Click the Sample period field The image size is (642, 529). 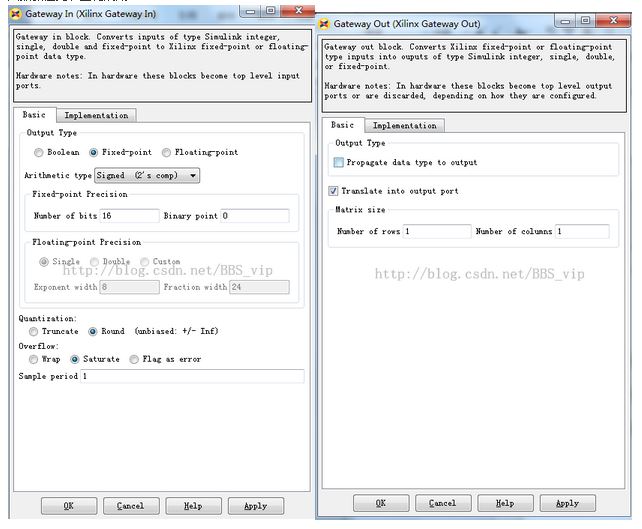tap(192, 376)
